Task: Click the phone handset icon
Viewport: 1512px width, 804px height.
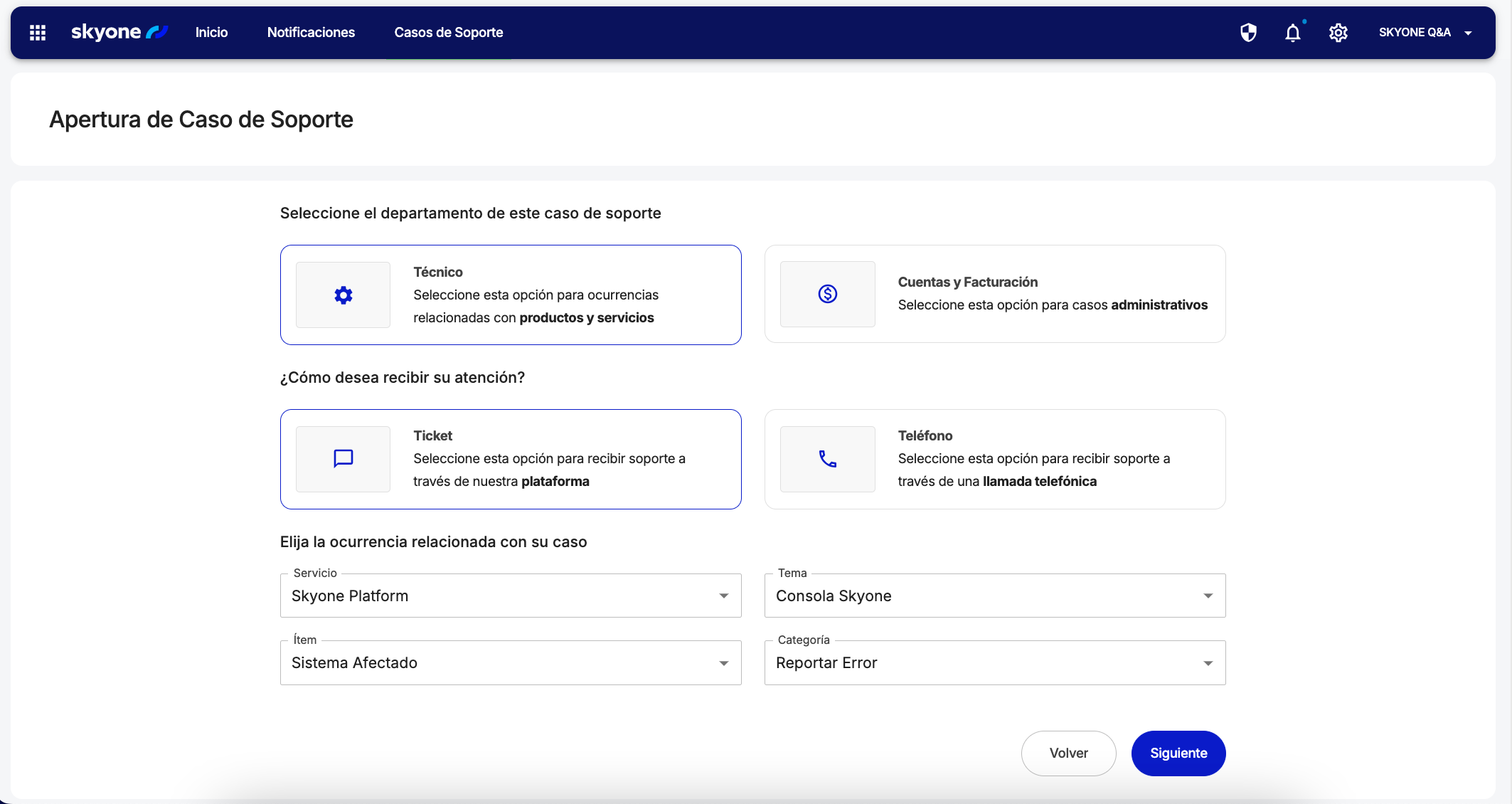Action: click(827, 459)
